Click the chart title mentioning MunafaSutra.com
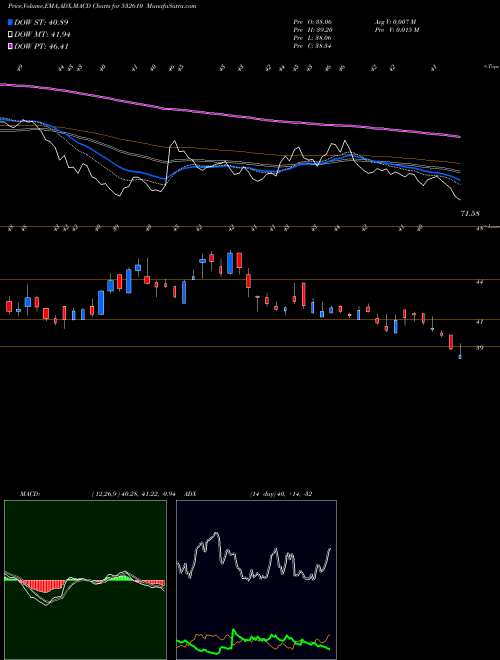The image size is (500, 660). click(x=102, y=6)
